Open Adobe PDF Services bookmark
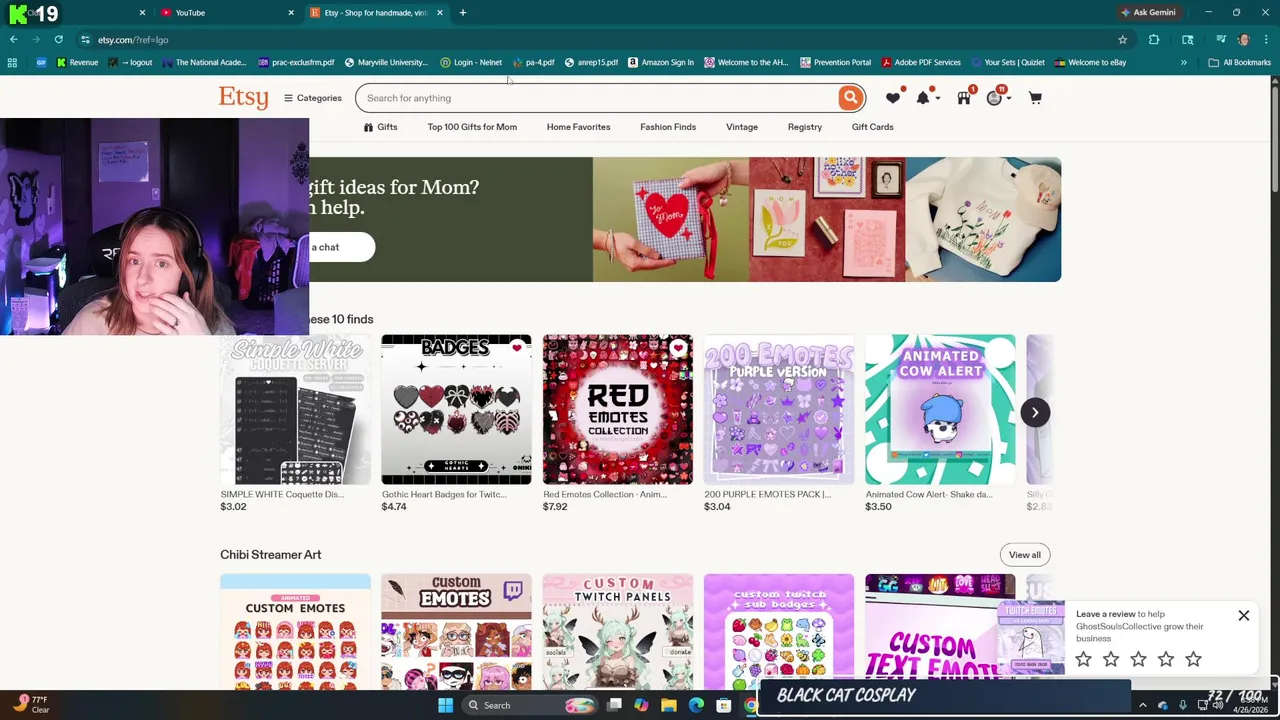1280x720 pixels. pyautogui.click(x=921, y=62)
